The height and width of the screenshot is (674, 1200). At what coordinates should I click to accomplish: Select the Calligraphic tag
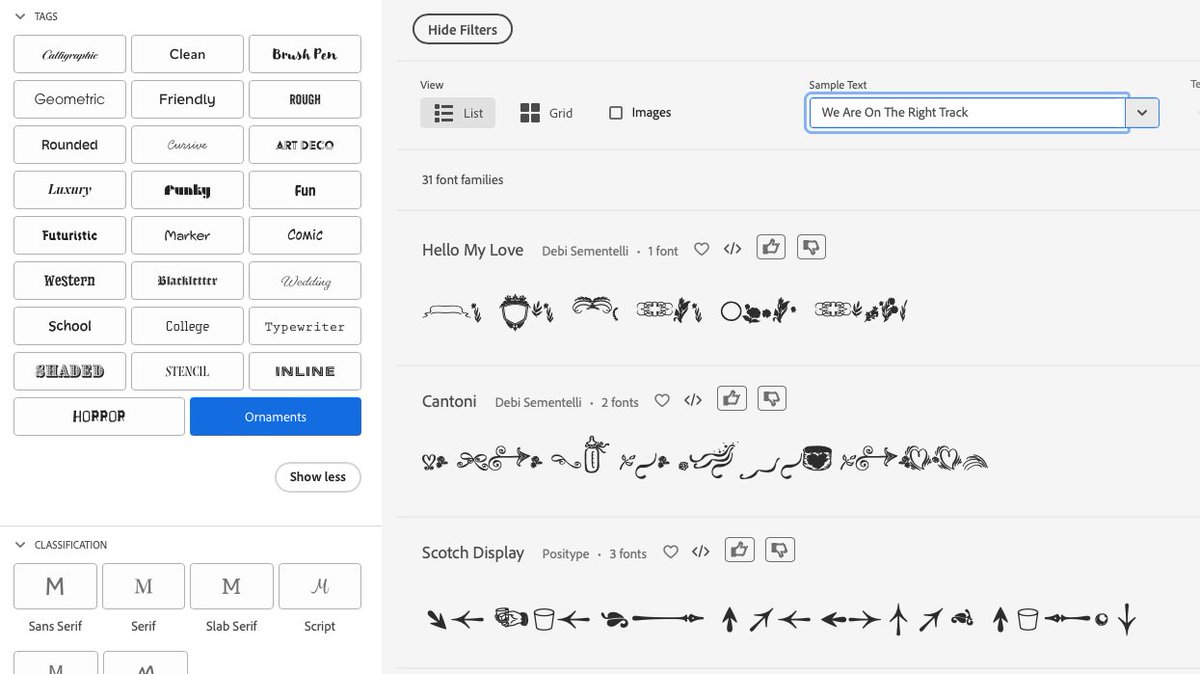coord(70,55)
